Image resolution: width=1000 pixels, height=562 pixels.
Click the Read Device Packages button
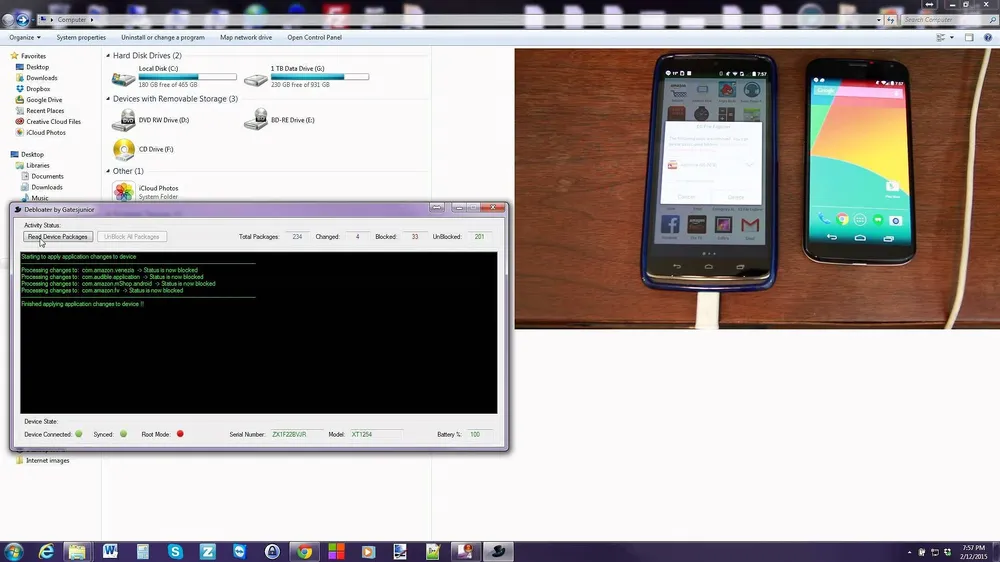pos(58,237)
